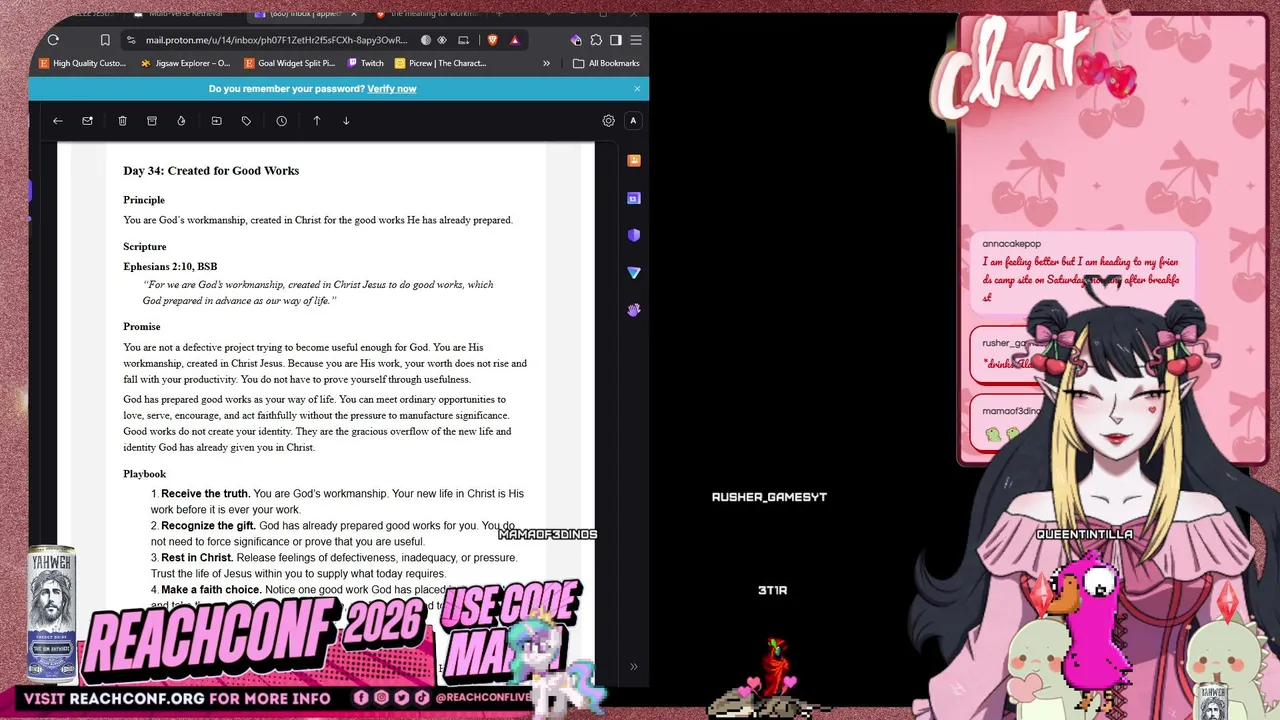Screen dimensions: 1280x720
Task: Click annacakepop's chat message in overlay
Action: point(1081,271)
